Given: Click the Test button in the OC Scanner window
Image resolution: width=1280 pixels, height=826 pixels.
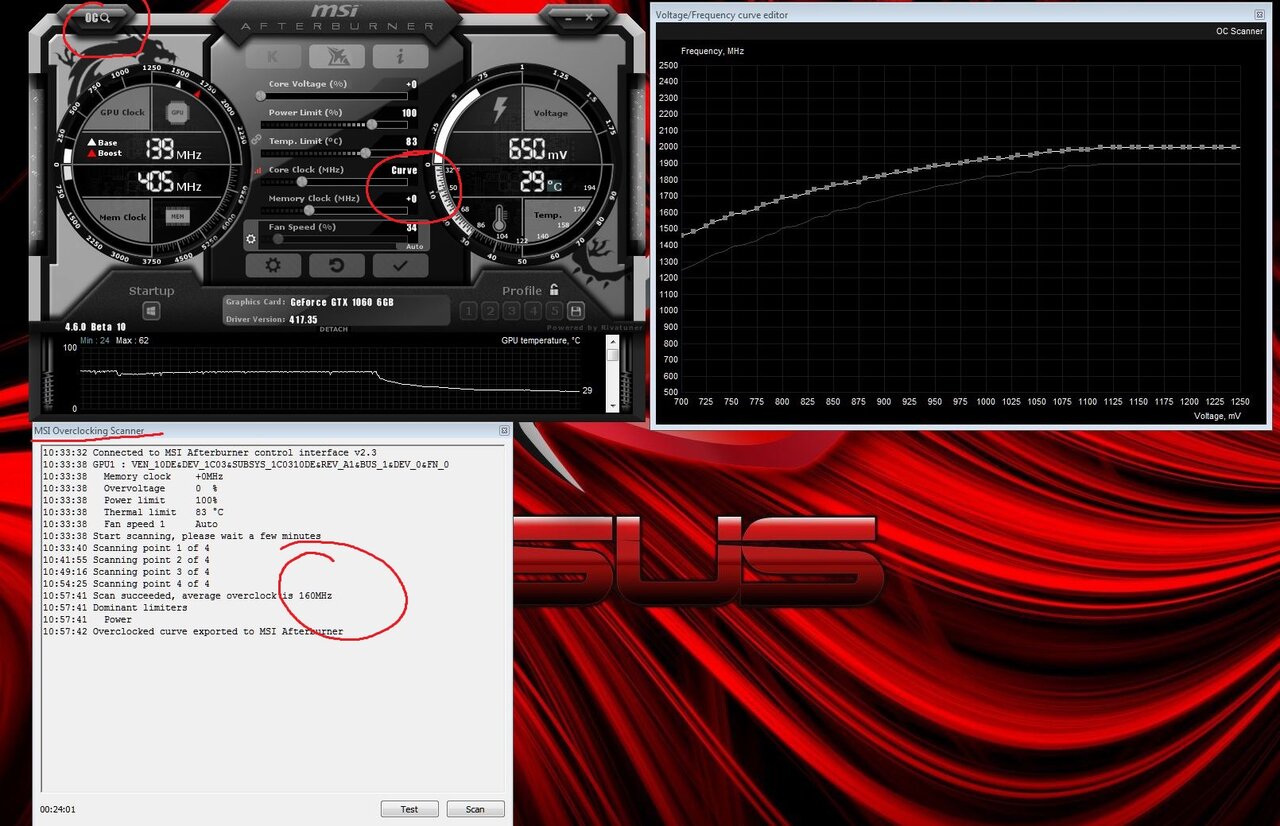Looking at the screenshot, I should (x=409, y=809).
